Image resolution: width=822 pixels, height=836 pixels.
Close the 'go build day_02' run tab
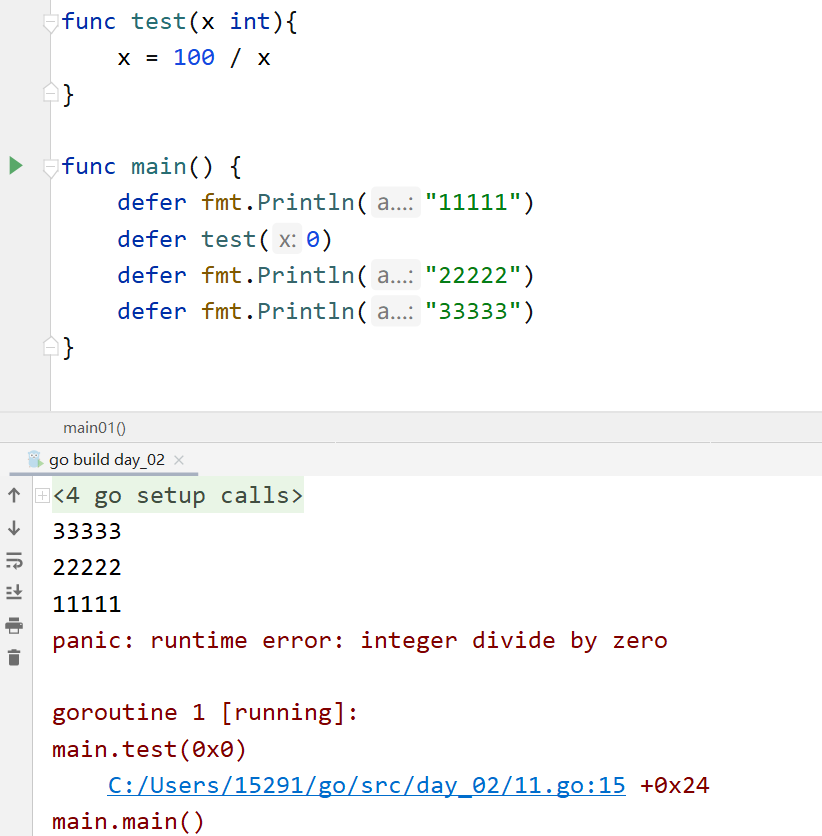click(179, 460)
